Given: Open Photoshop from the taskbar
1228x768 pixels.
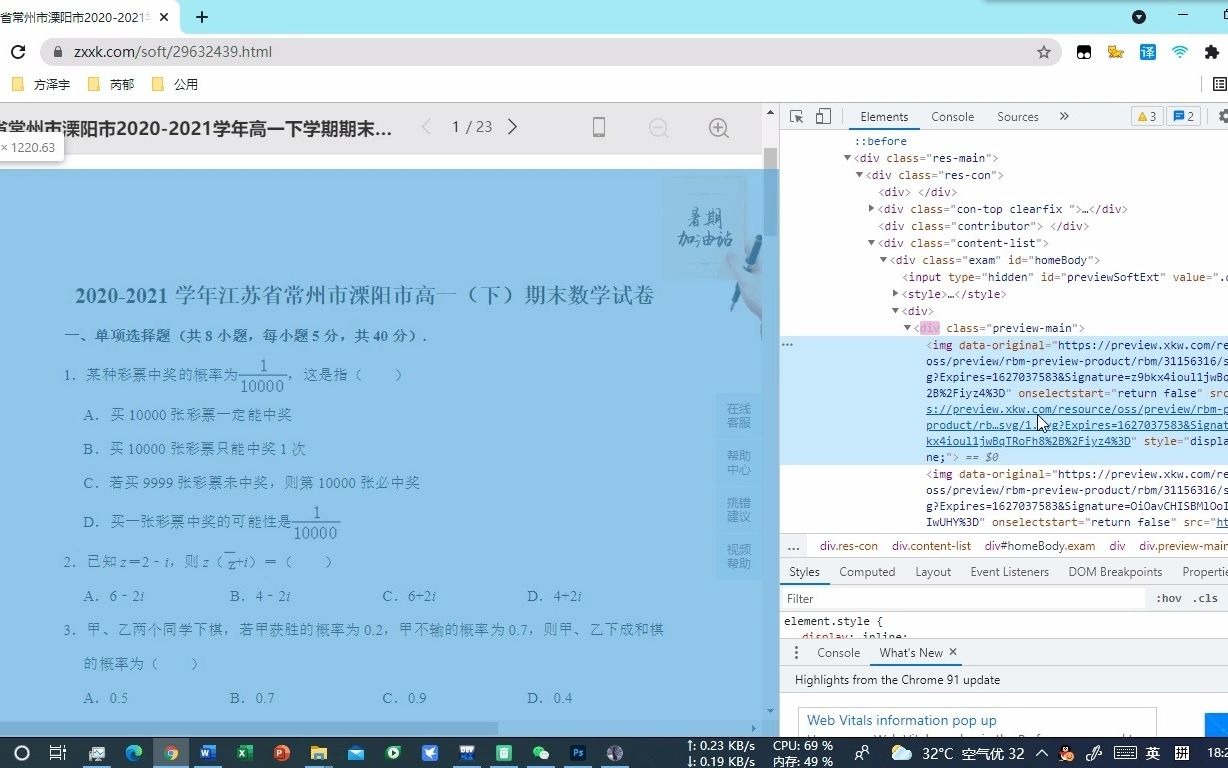Looking at the screenshot, I should pos(578,753).
